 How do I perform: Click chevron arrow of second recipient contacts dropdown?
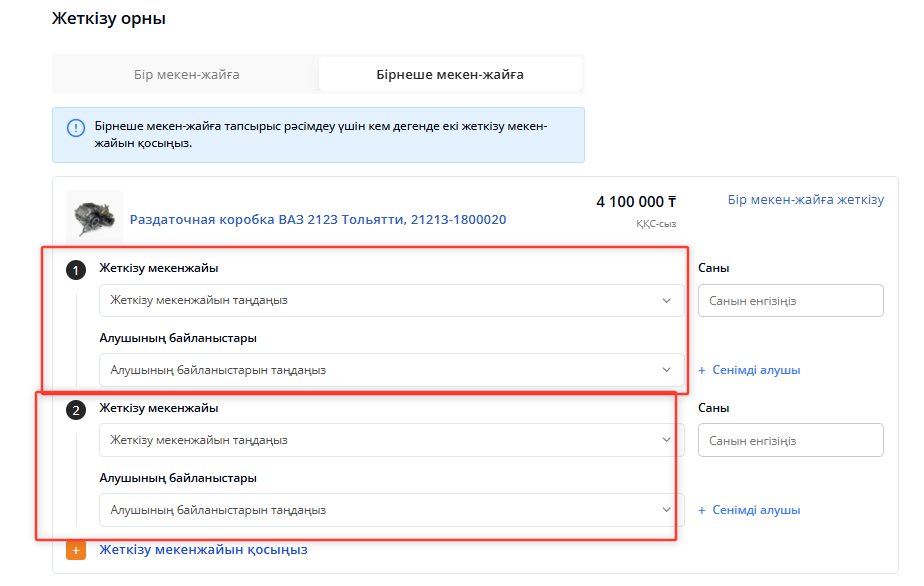point(667,510)
